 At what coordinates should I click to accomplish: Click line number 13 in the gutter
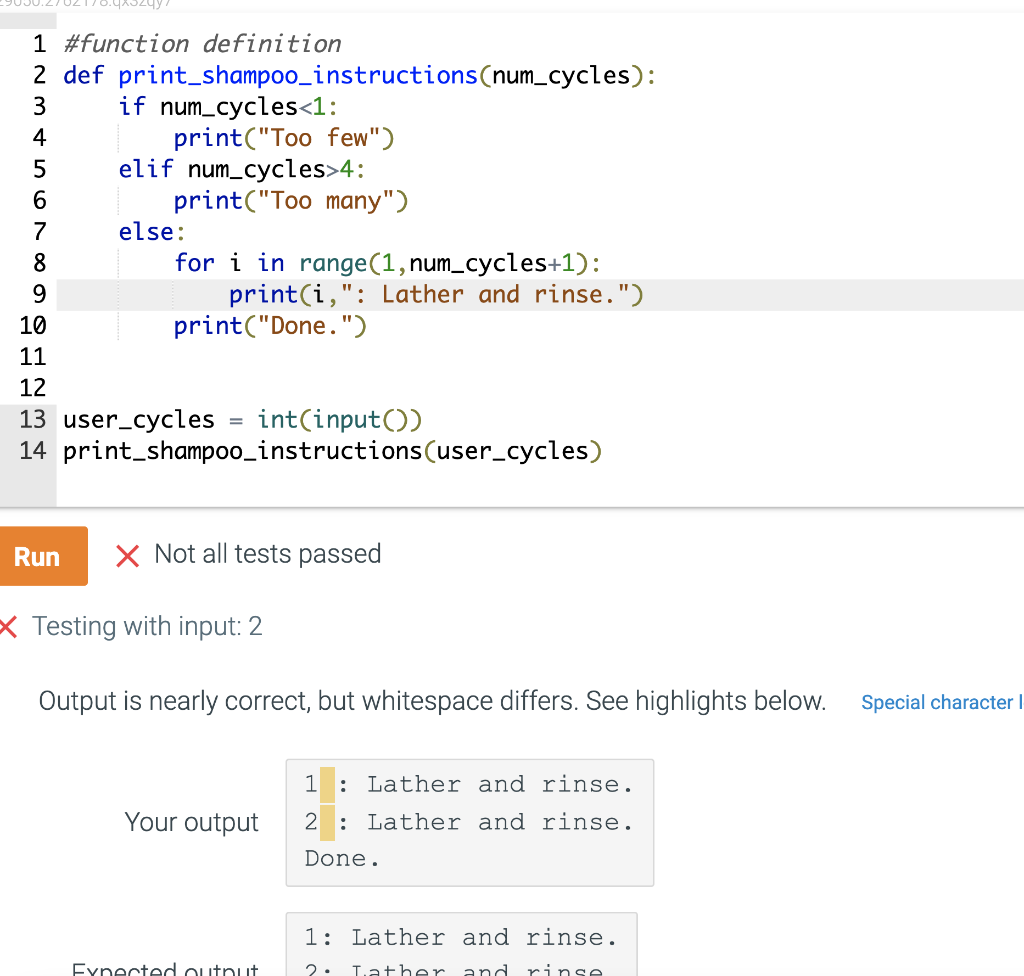pos(33,419)
